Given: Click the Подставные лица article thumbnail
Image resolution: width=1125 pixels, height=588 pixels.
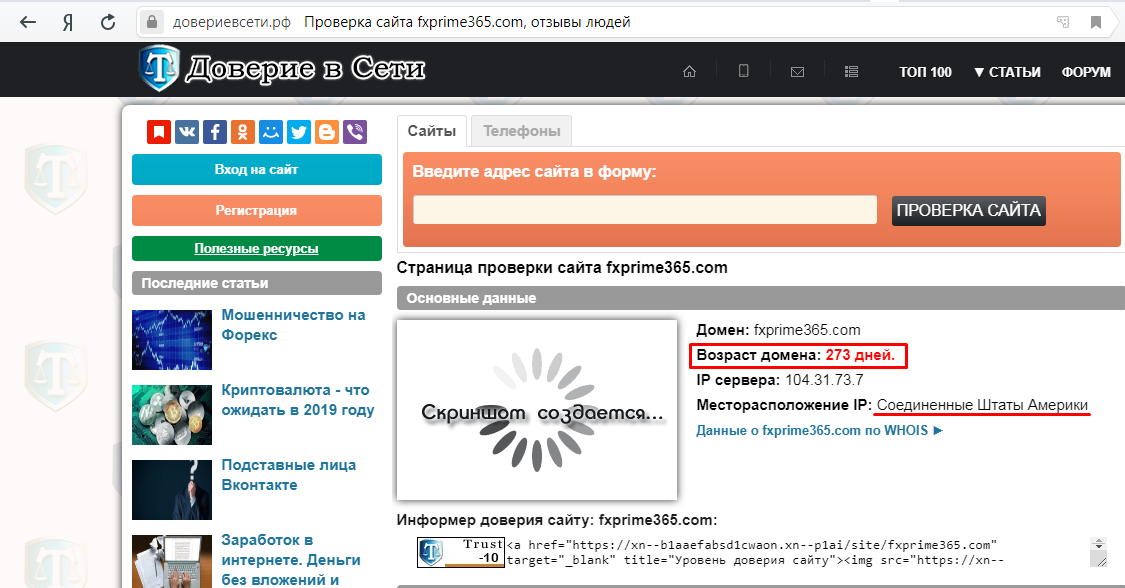Looking at the screenshot, I should pyautogui.click(x=172, y=490).
